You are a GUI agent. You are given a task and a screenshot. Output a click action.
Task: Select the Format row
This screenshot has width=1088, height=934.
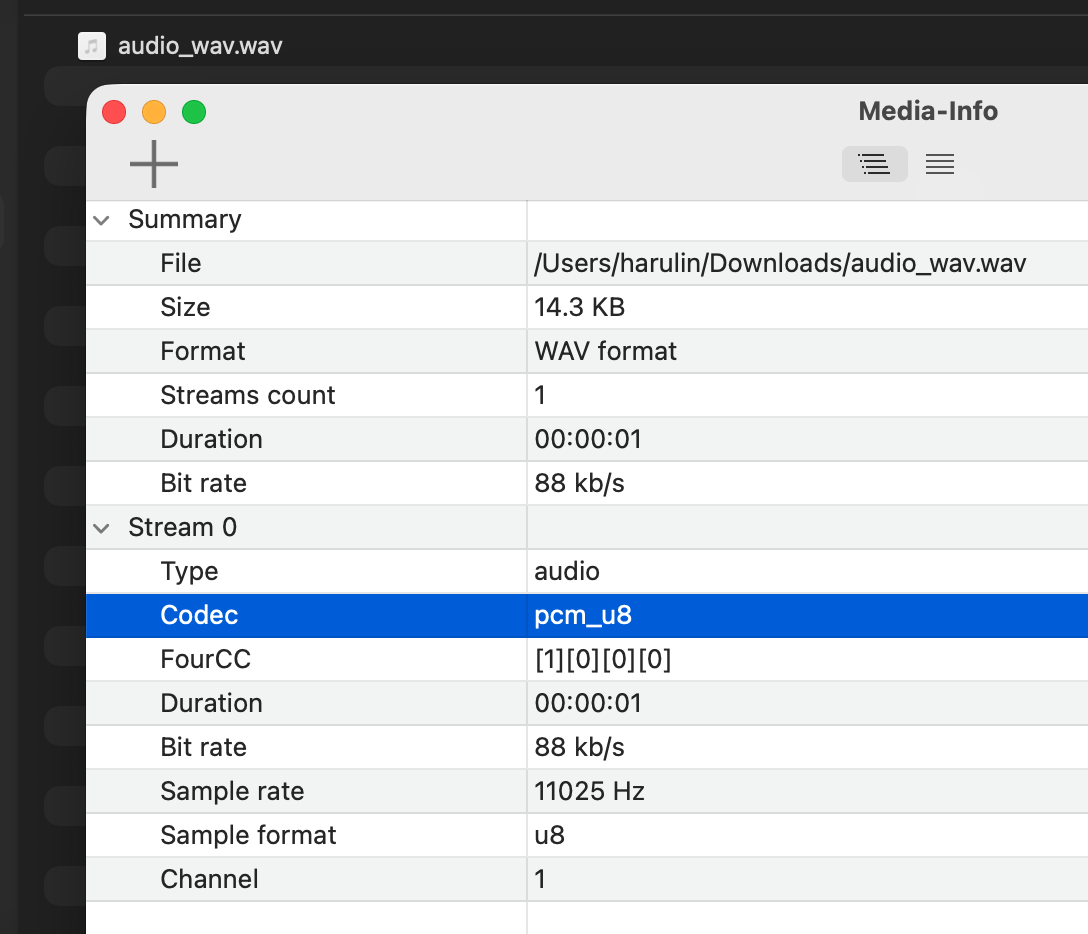click(x=202, y=351)
